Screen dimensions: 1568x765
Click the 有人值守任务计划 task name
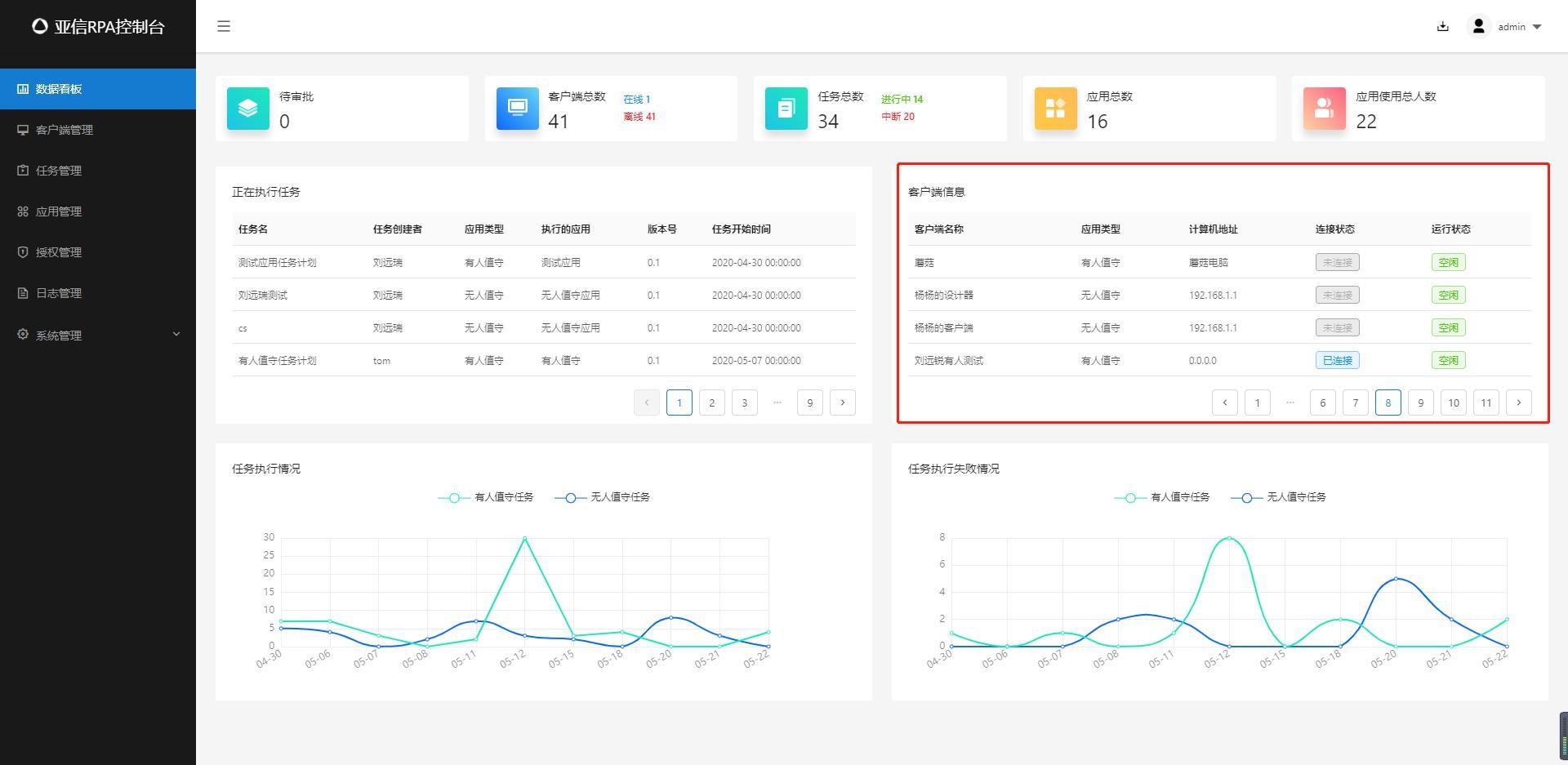coord(277,361)
